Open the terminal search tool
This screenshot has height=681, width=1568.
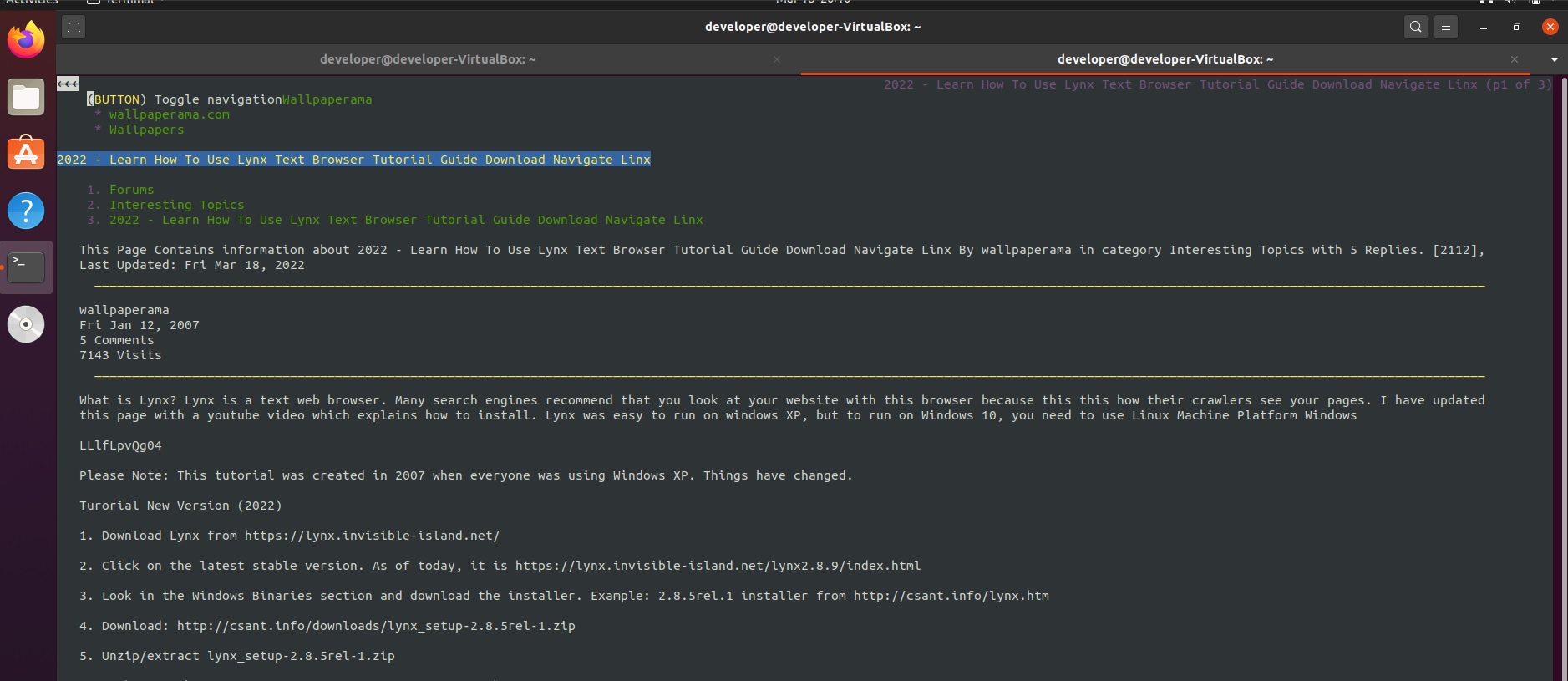tap(1415, 27)
